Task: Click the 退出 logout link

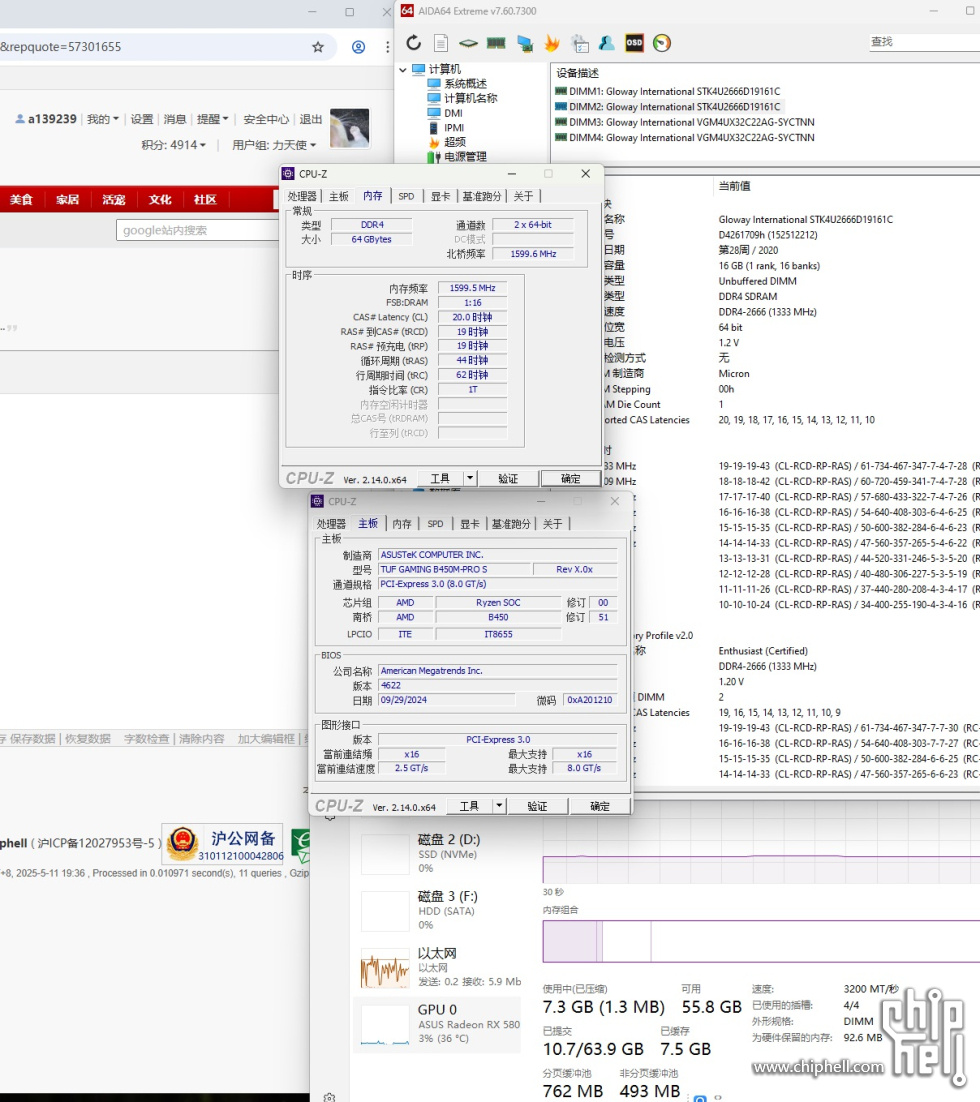Action: (311, 119)
